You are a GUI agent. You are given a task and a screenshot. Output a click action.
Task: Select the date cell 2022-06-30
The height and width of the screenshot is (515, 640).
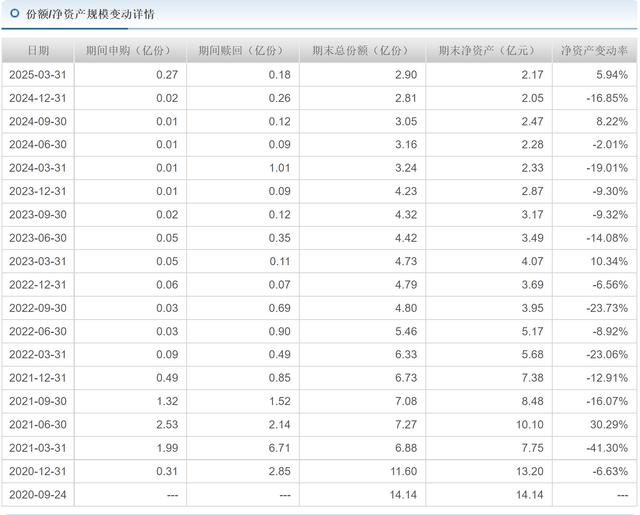38,331
